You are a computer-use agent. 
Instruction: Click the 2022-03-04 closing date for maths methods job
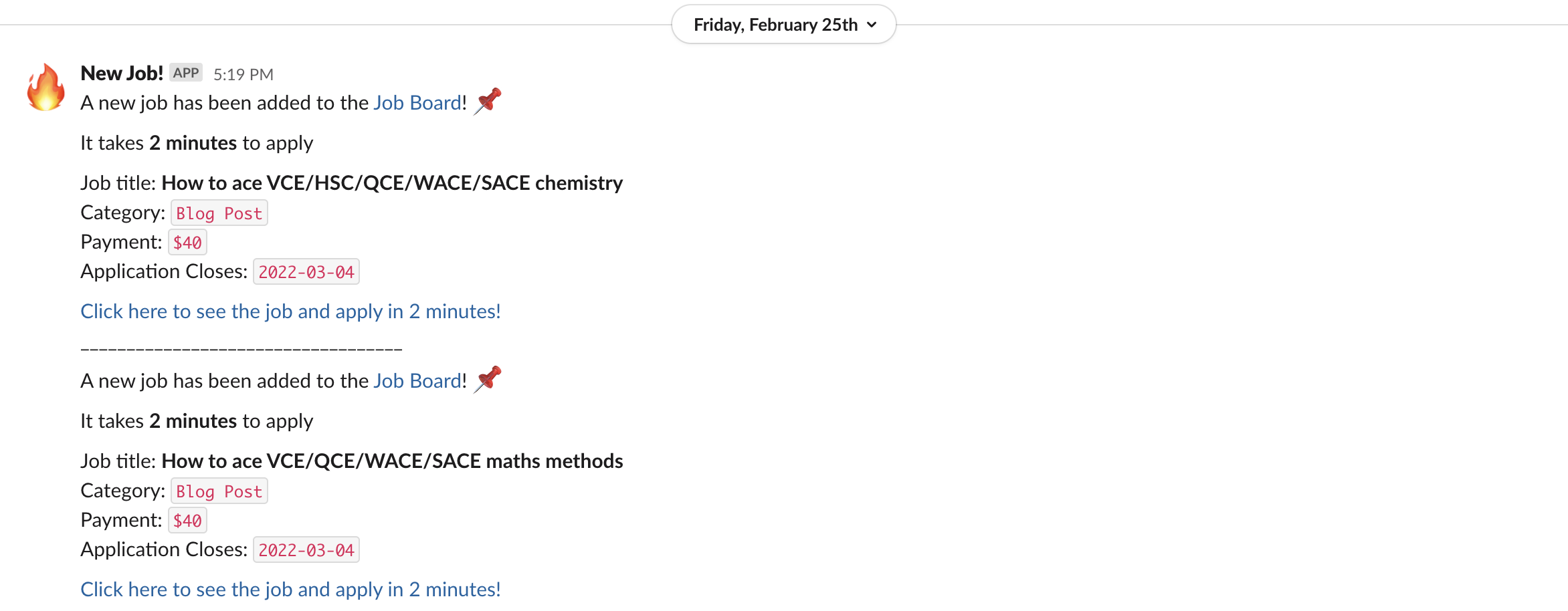click(x=306, y=550)
